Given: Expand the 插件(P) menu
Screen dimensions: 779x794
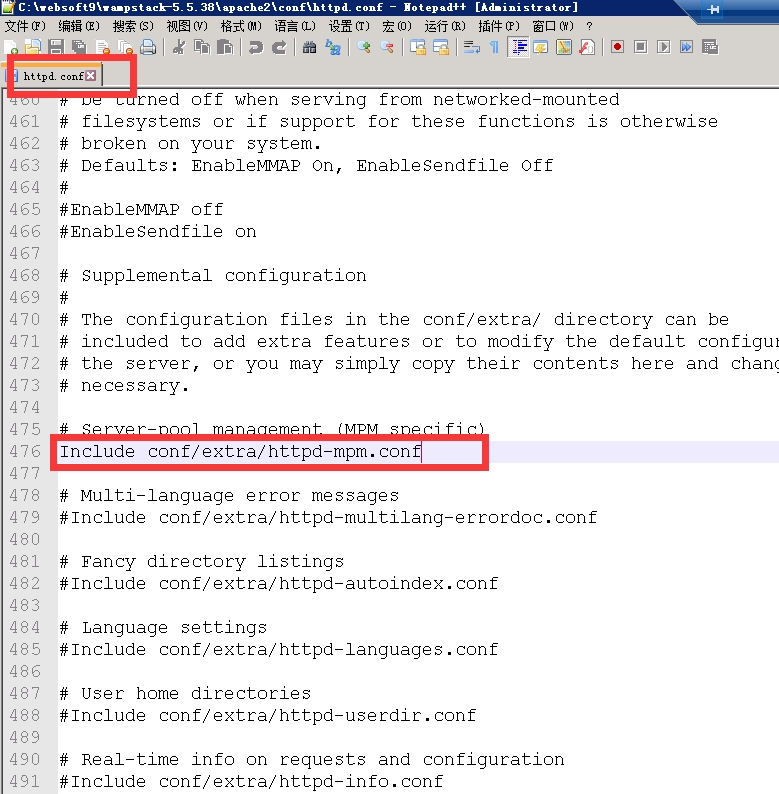Looking at the screenshot, I should click(x=499, y=26).
